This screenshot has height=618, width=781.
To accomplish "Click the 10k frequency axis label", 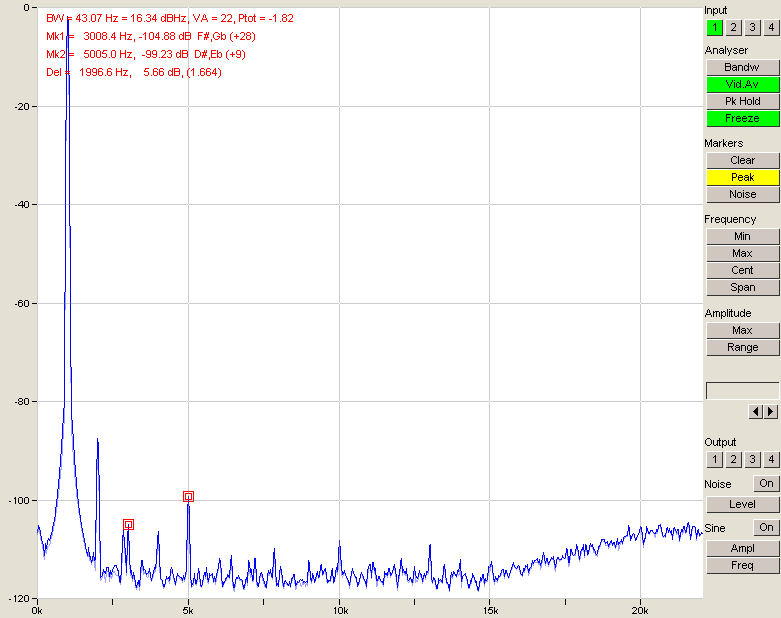I will click(x=340, y=611).
